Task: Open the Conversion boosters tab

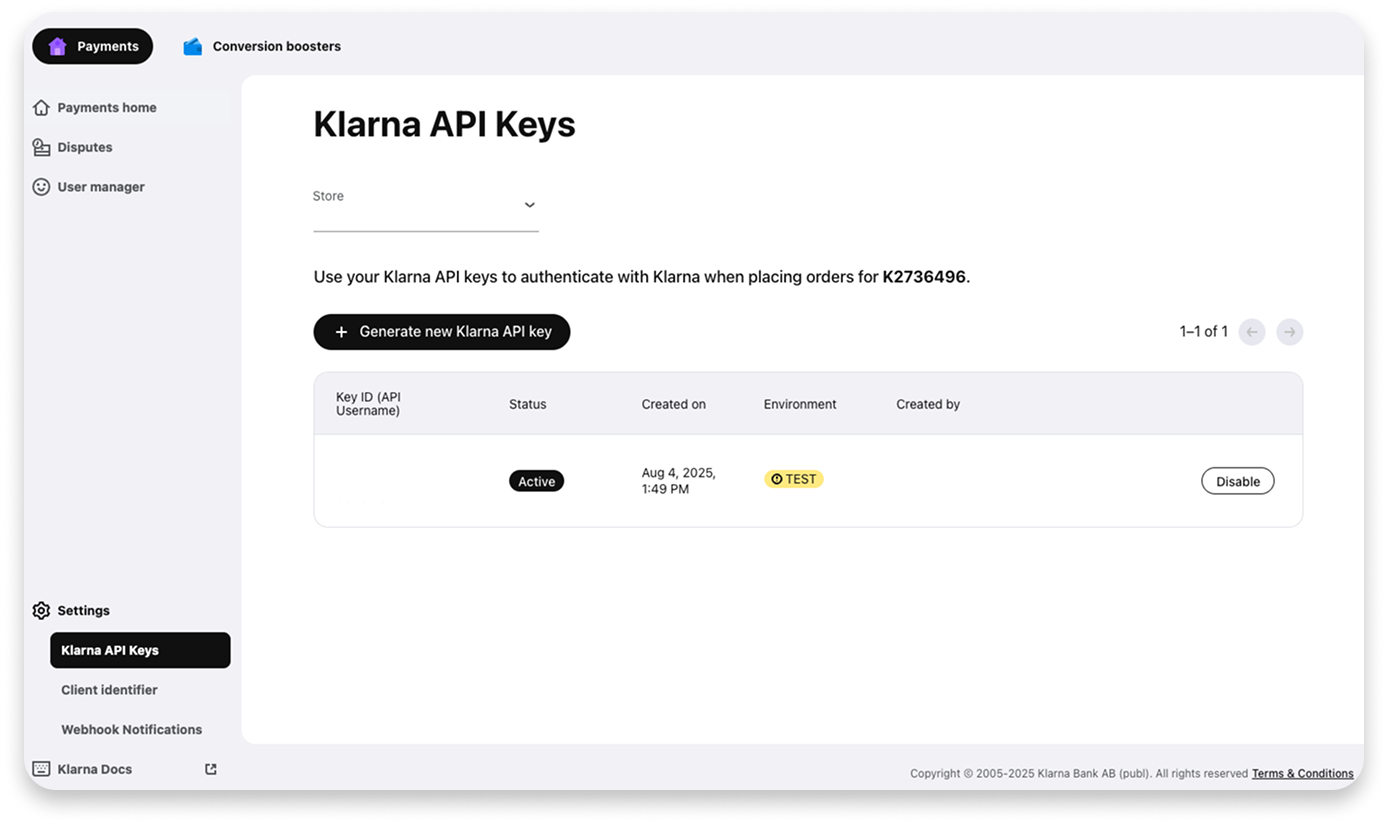Action: 276,46
